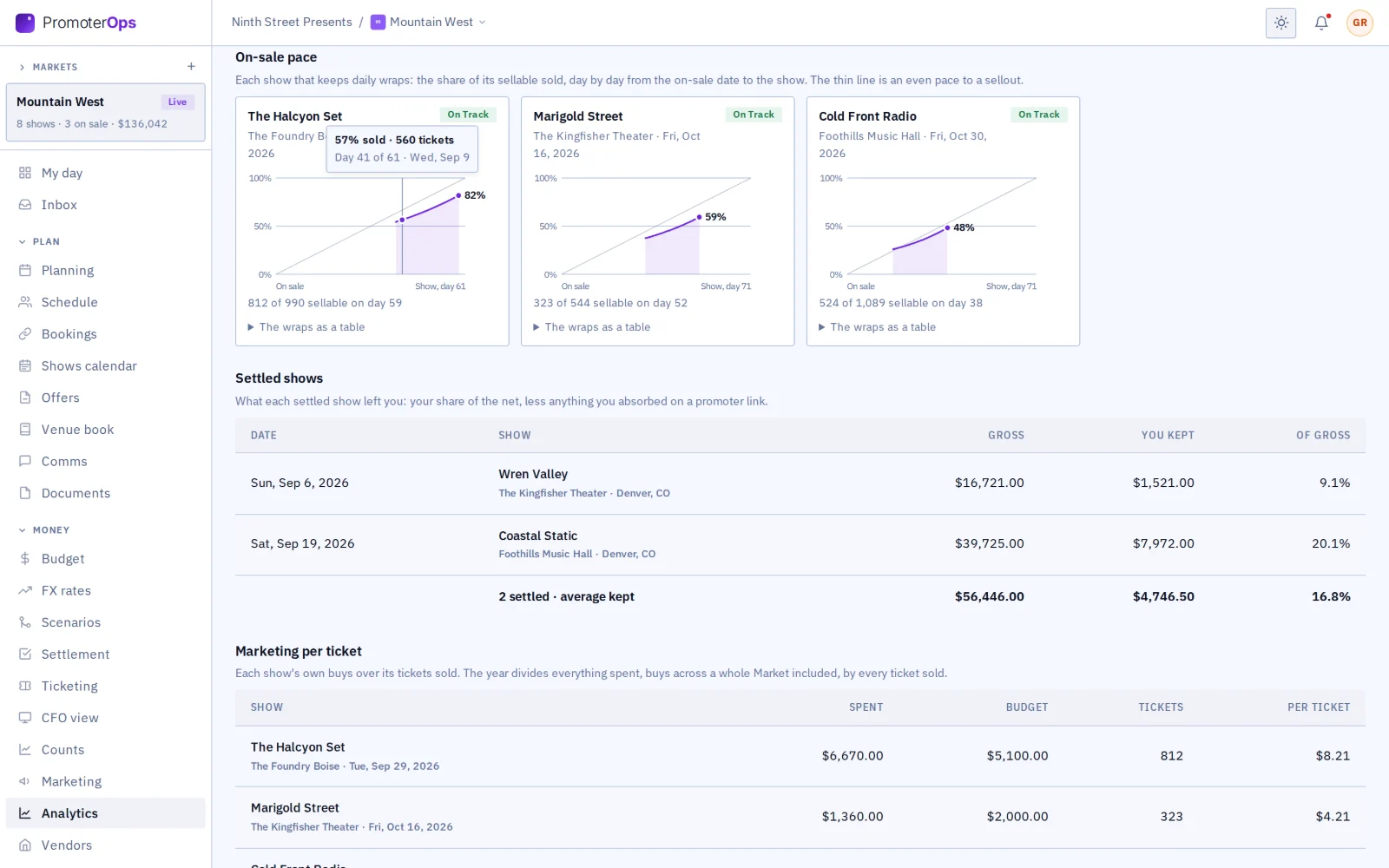Open the Coastal Static settled show
This screenshot has width=1389, height=868.
[800, 544]
